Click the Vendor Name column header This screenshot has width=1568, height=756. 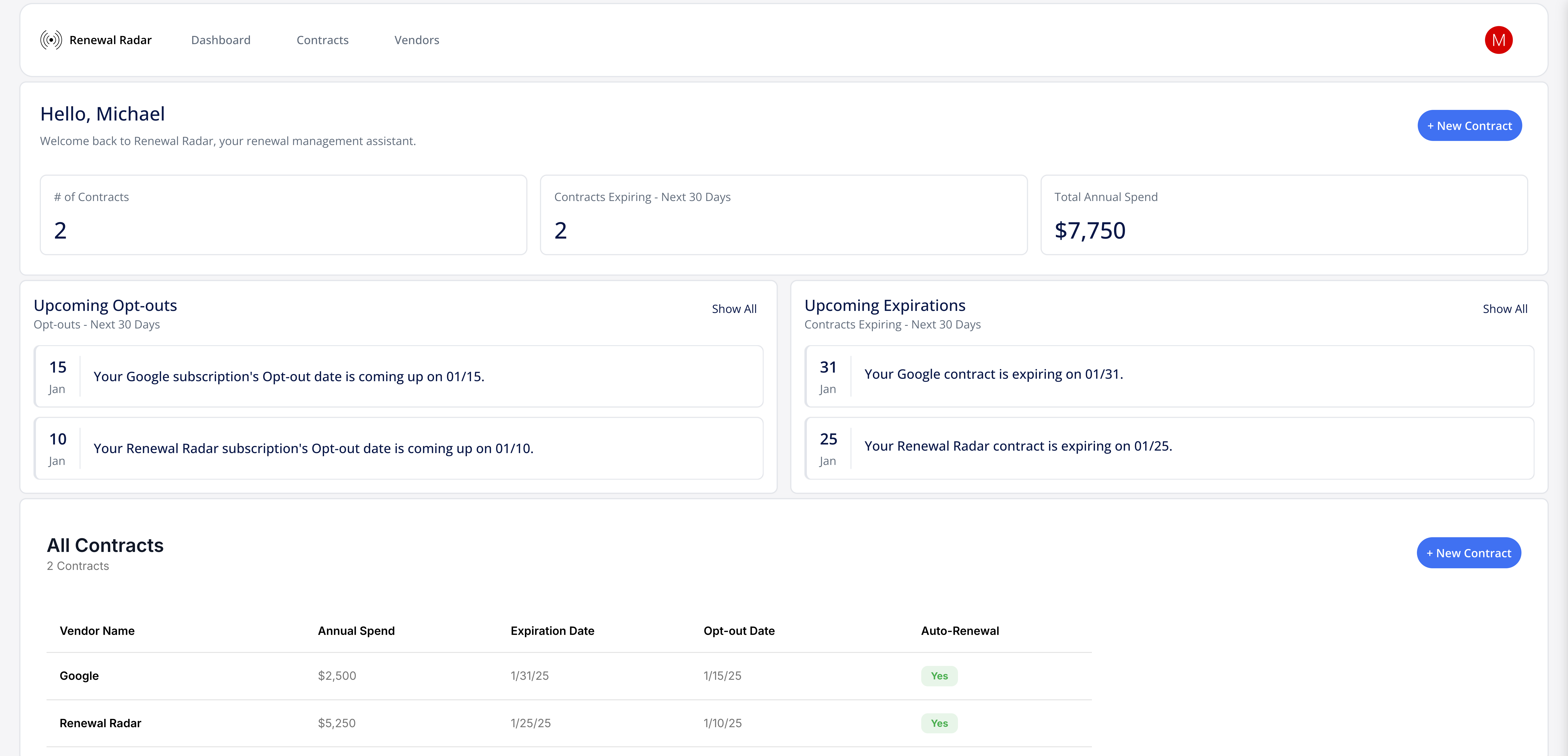97,631
